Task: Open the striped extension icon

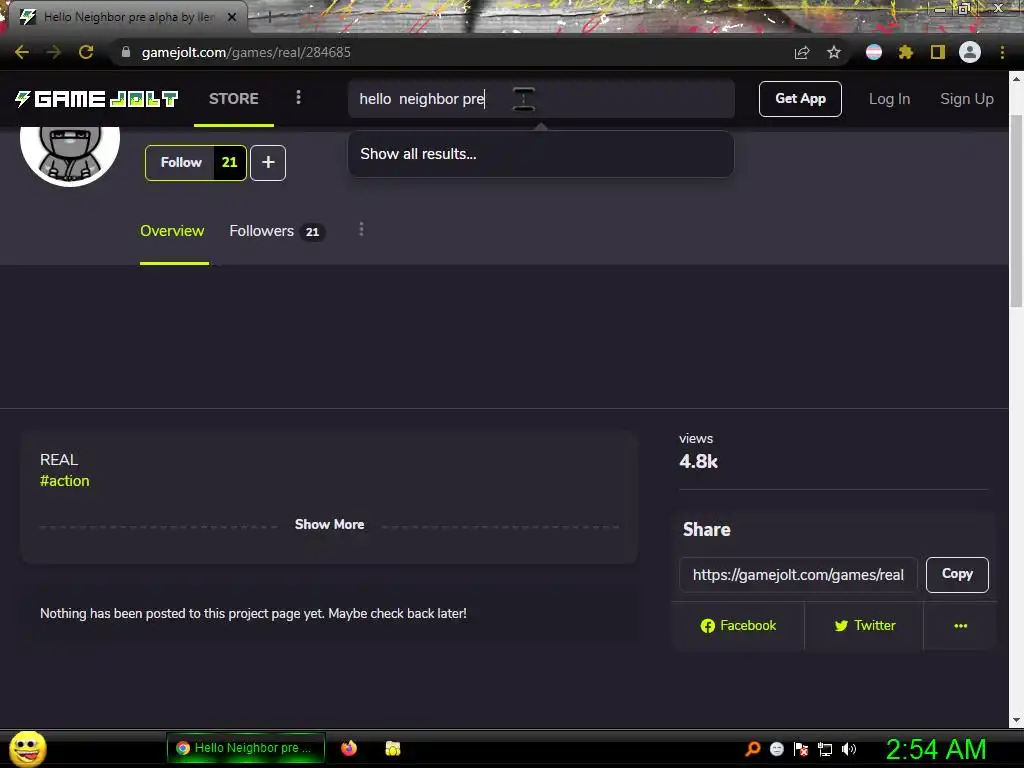Action: point(873,52)
